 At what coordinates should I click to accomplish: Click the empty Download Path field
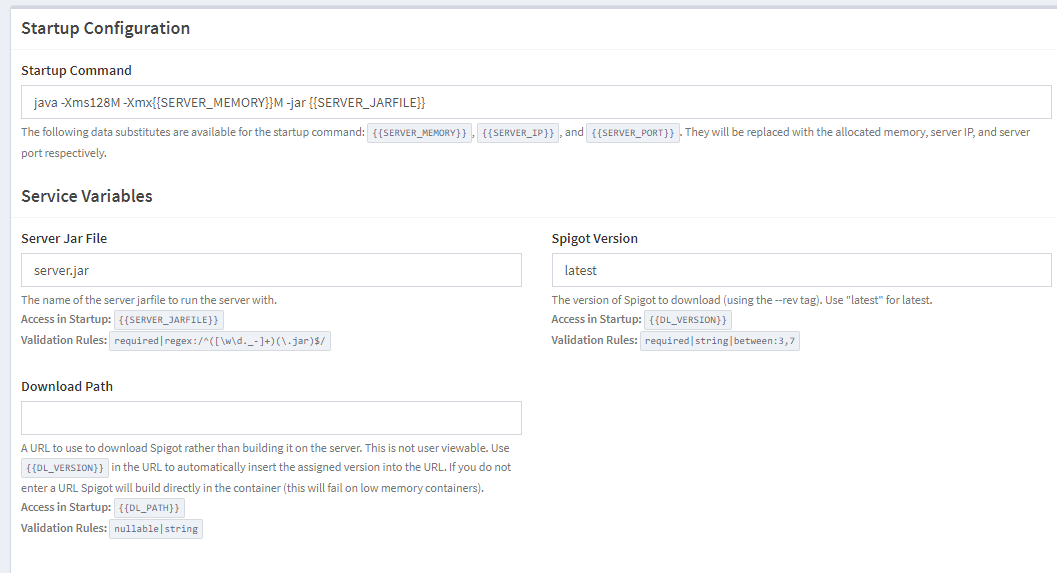[x=271, y=418]
